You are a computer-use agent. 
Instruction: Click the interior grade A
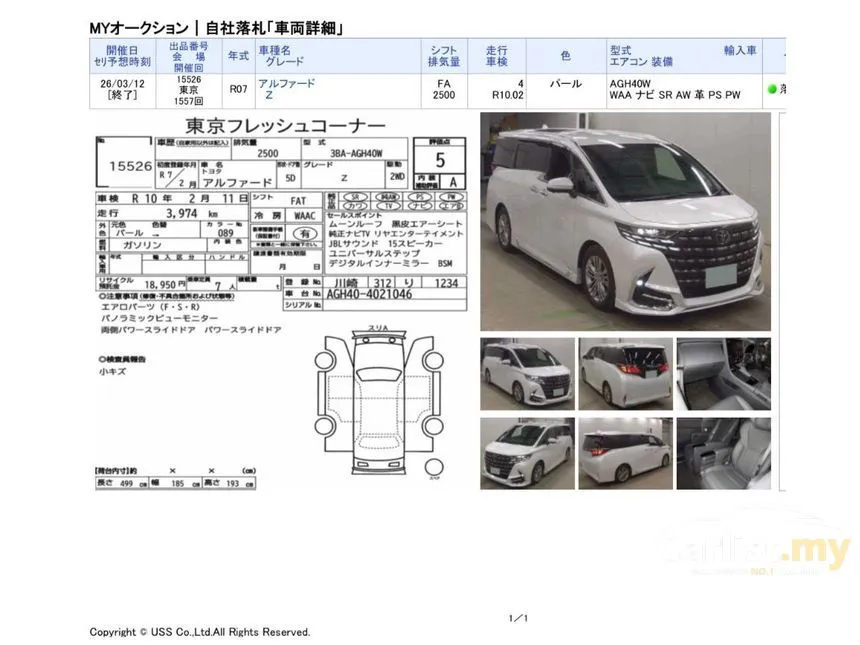pos(453,182)
